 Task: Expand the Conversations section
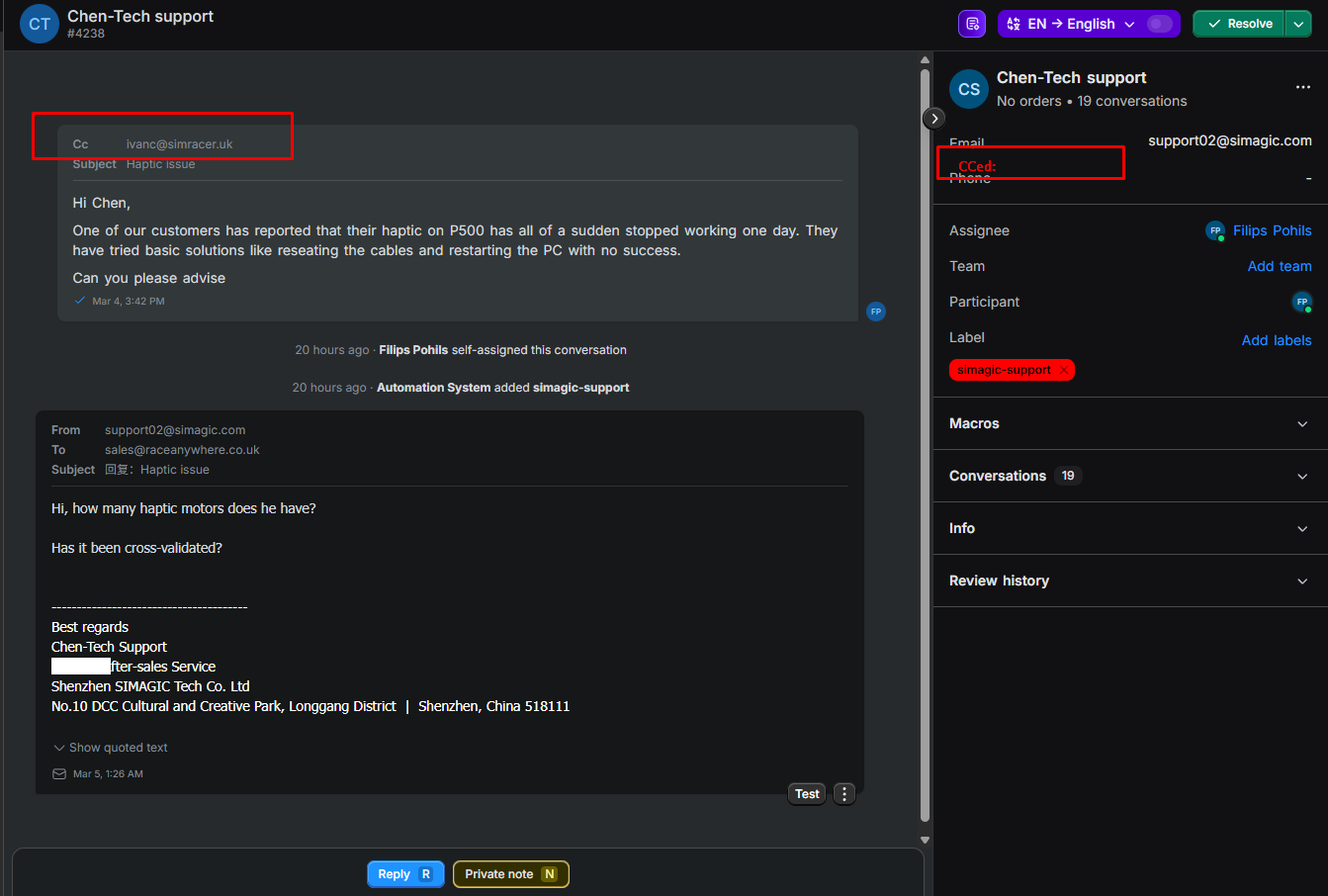click(1130, 476)
